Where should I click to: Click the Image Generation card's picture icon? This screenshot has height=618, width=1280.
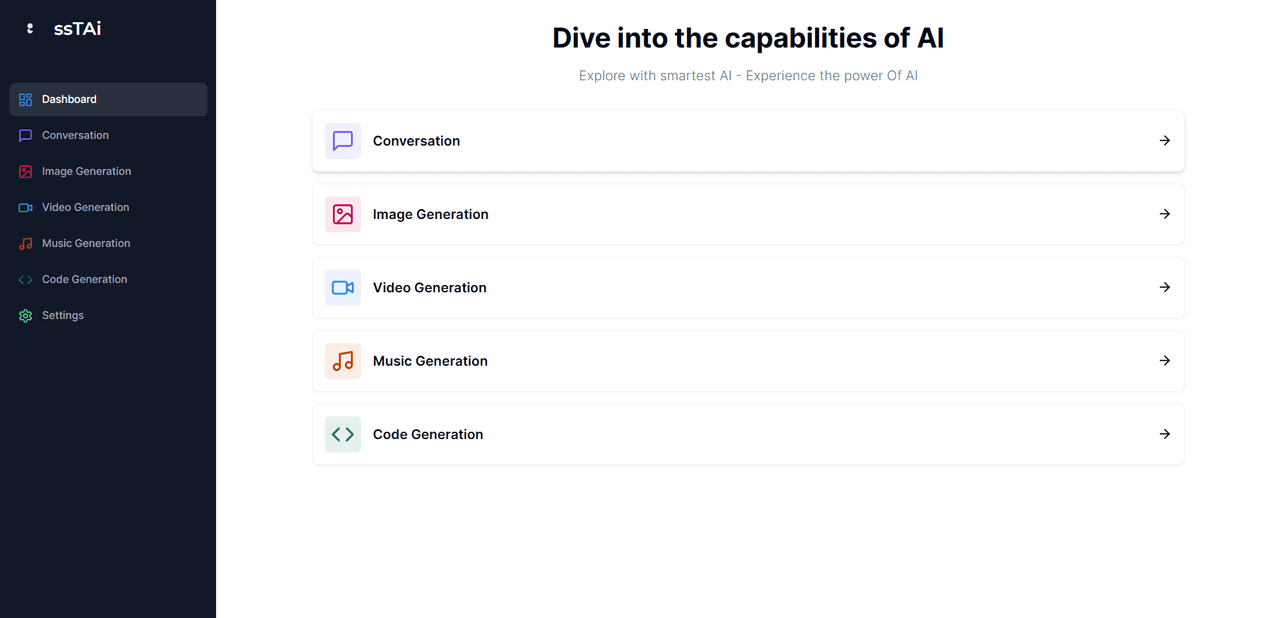(343, 214)
